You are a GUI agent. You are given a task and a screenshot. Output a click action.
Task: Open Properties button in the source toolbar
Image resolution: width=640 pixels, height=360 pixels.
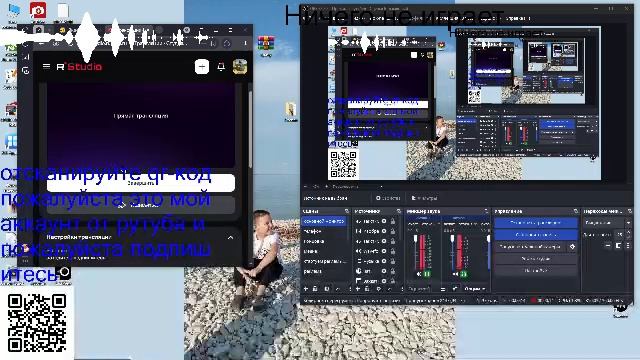tap(388, 198)
